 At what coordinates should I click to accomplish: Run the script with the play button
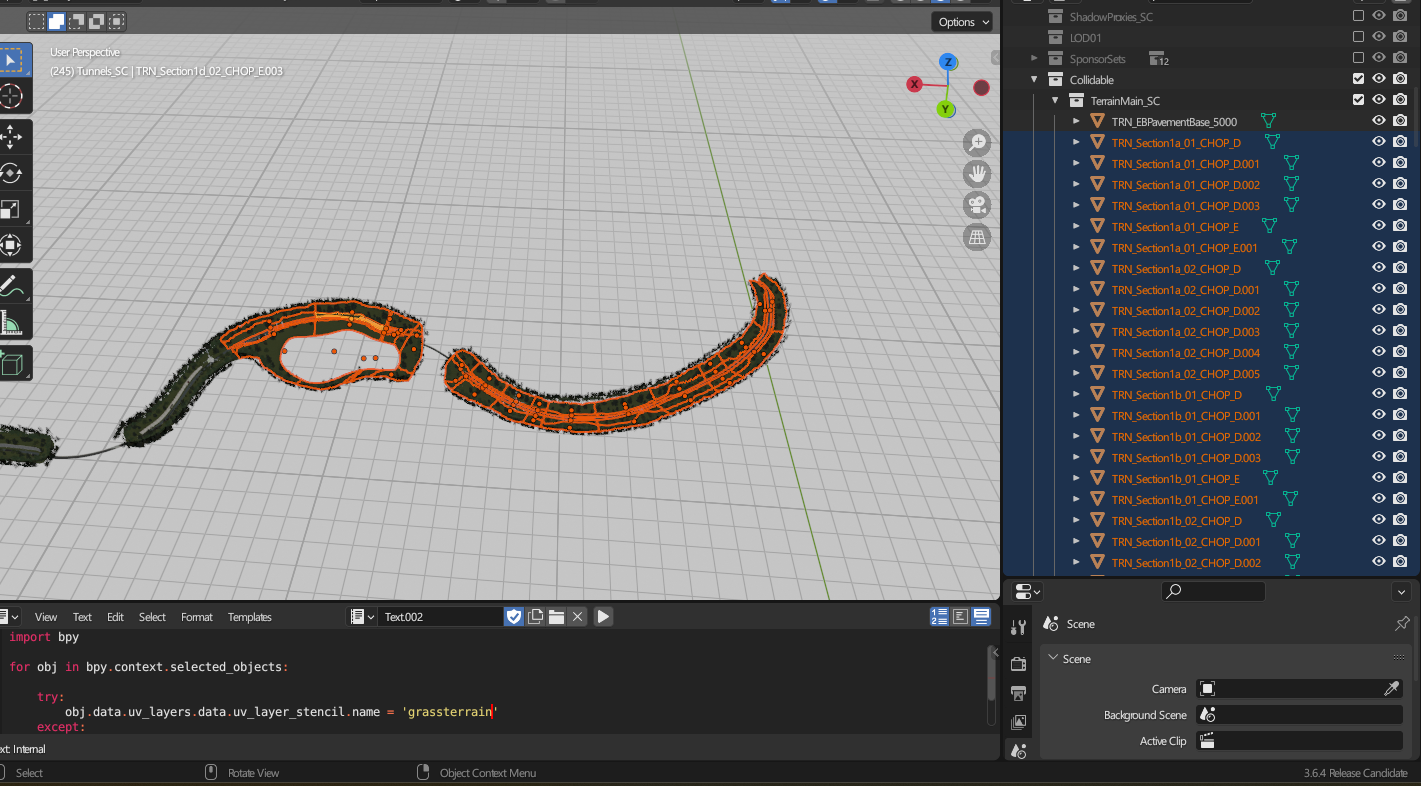pyautogui.click(x=603, y=617)
